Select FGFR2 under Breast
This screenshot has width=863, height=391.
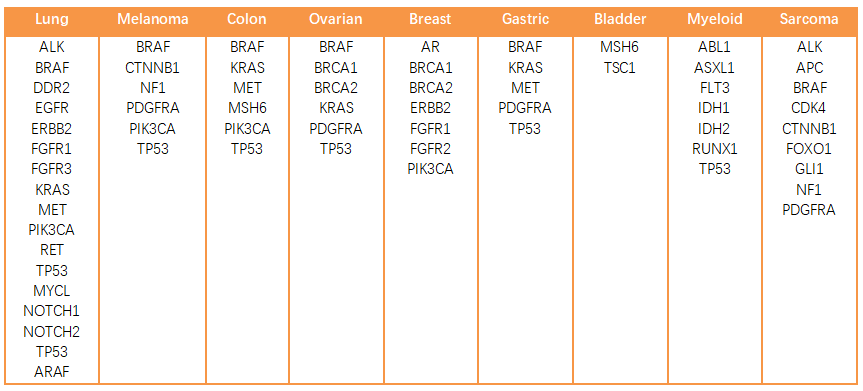point(430,149)
